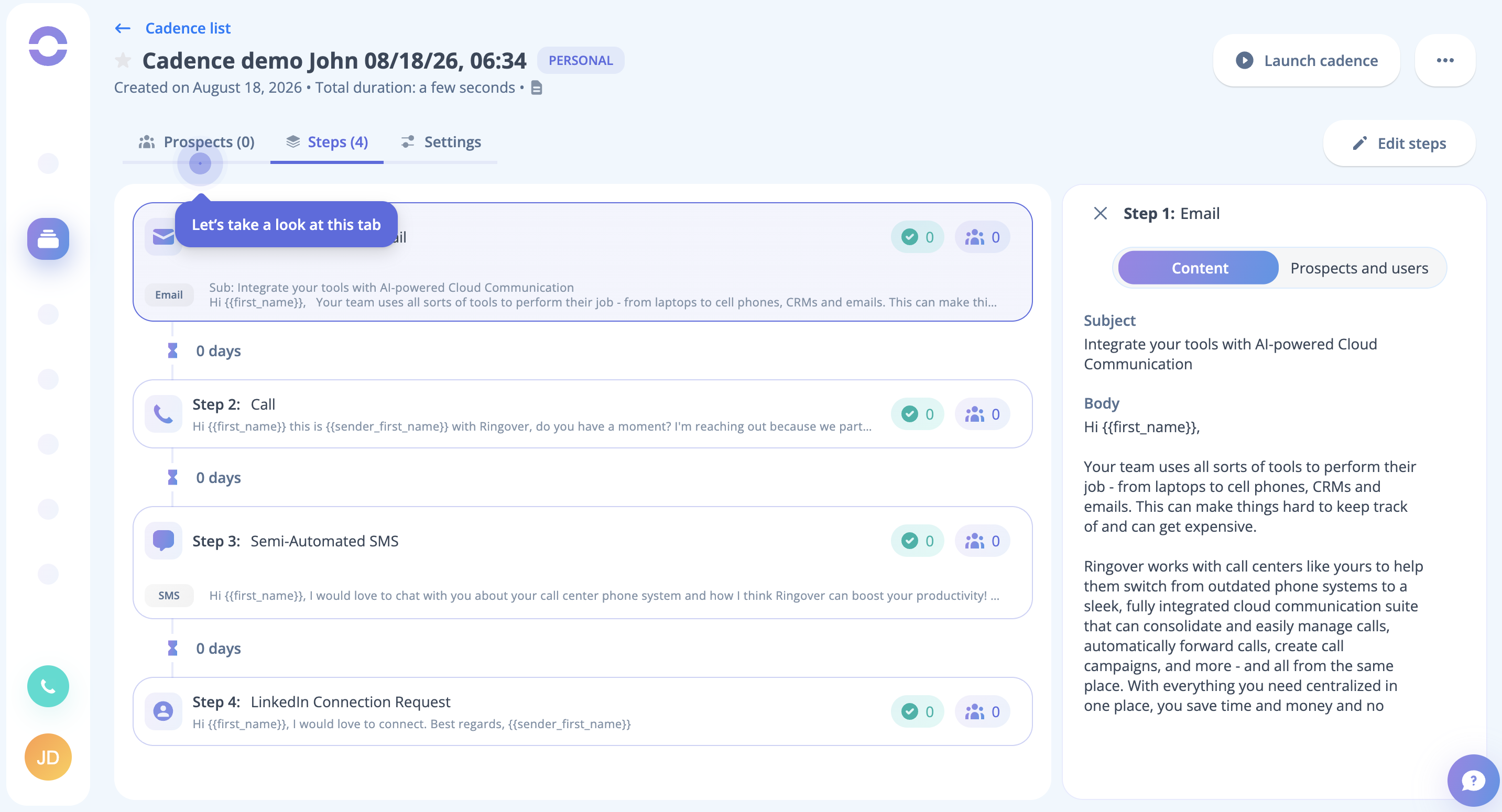Launch the cadence
This screenshot has height=812, width=1502.
[1306, 60]
